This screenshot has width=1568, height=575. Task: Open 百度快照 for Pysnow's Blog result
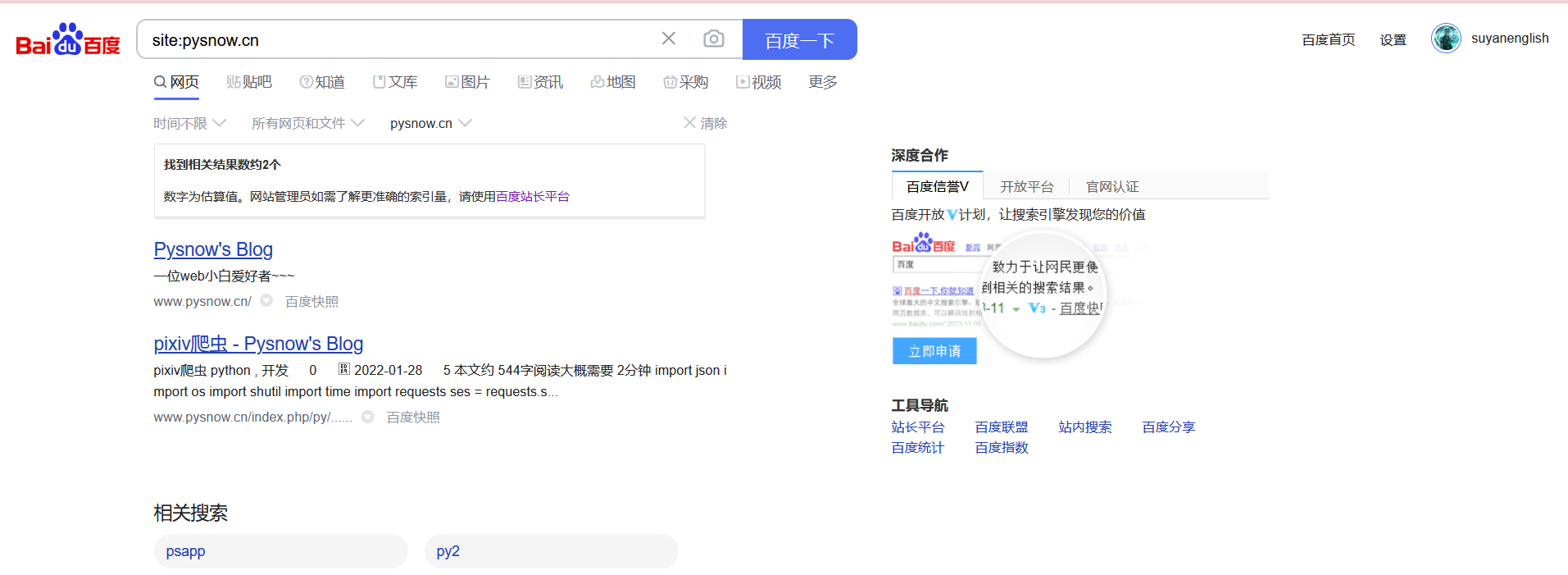pos(311,302)
